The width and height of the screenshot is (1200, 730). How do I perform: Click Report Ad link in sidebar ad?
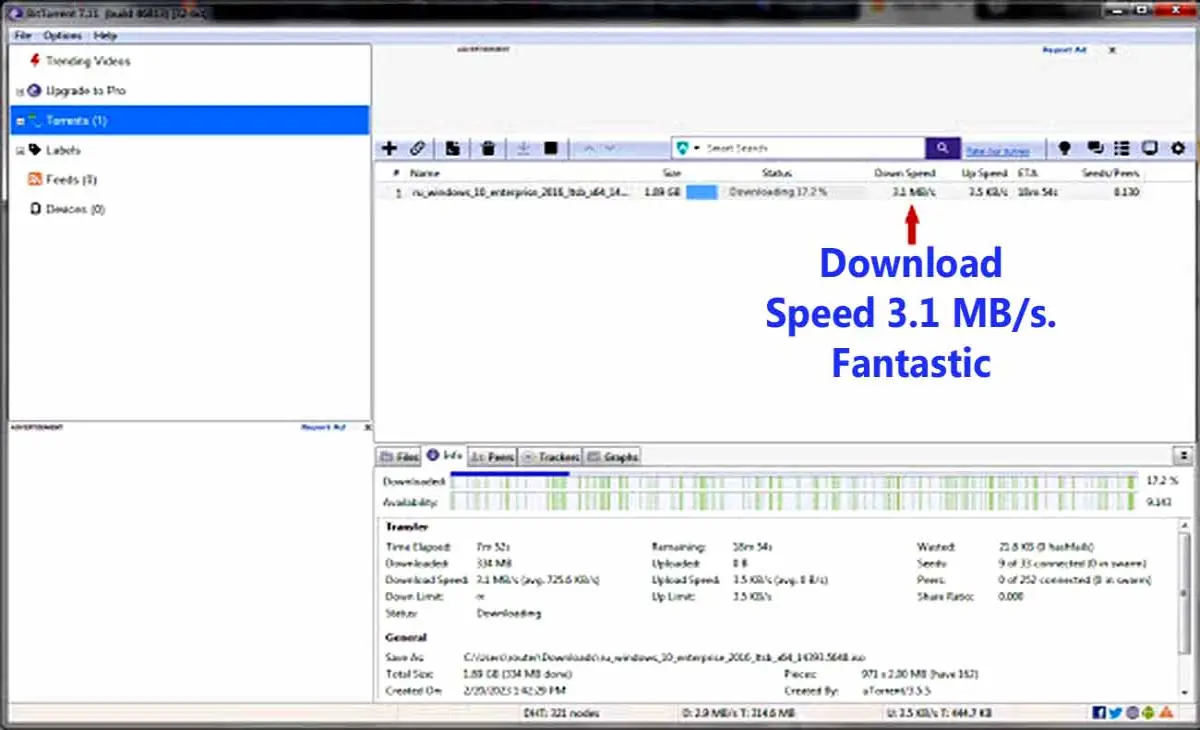[x=323, y=427]
